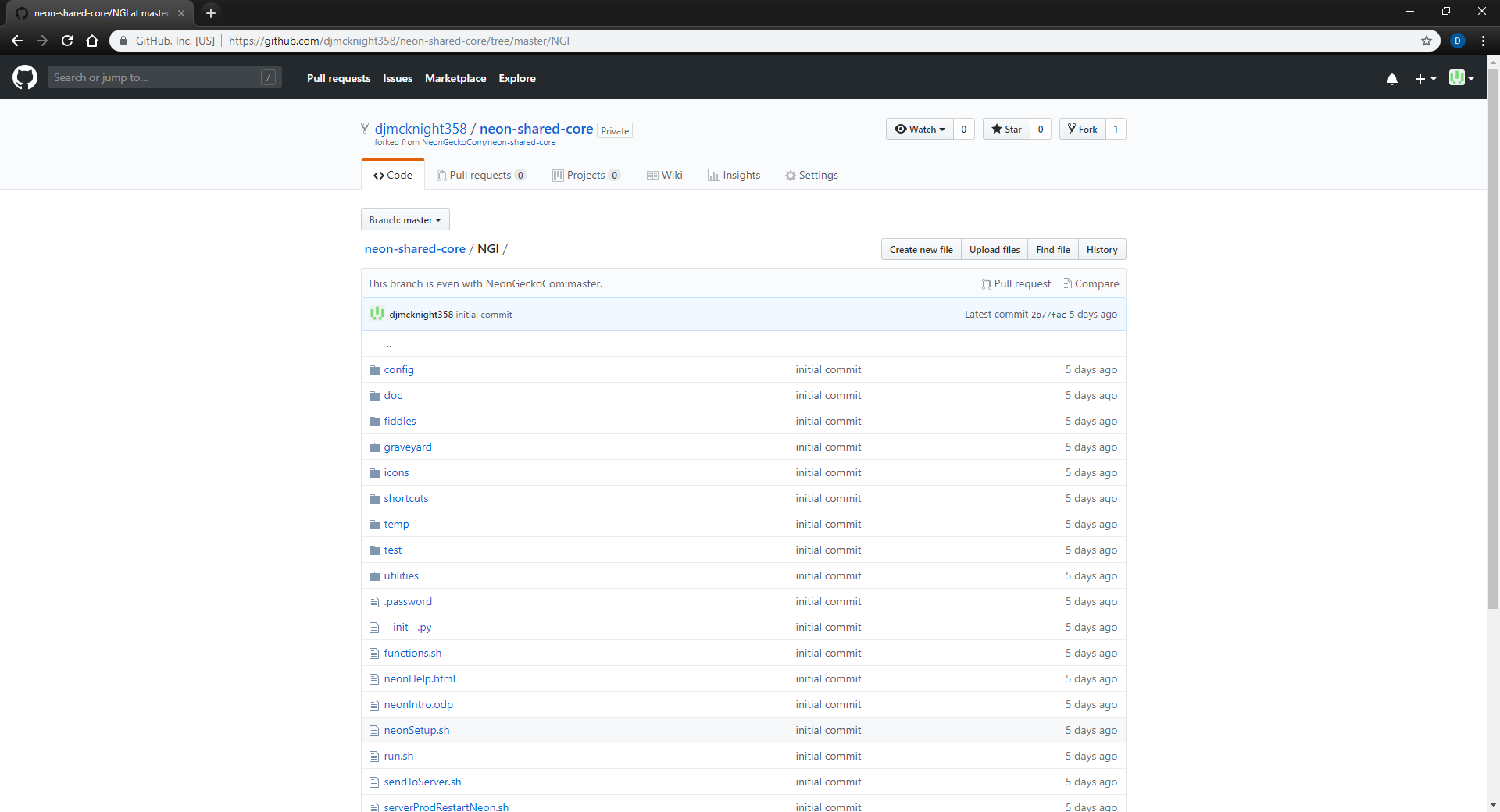The height and width of the screenshot is (812, 1500).
Task: Switch to the Settings tab
Action: tap(812, 175)
